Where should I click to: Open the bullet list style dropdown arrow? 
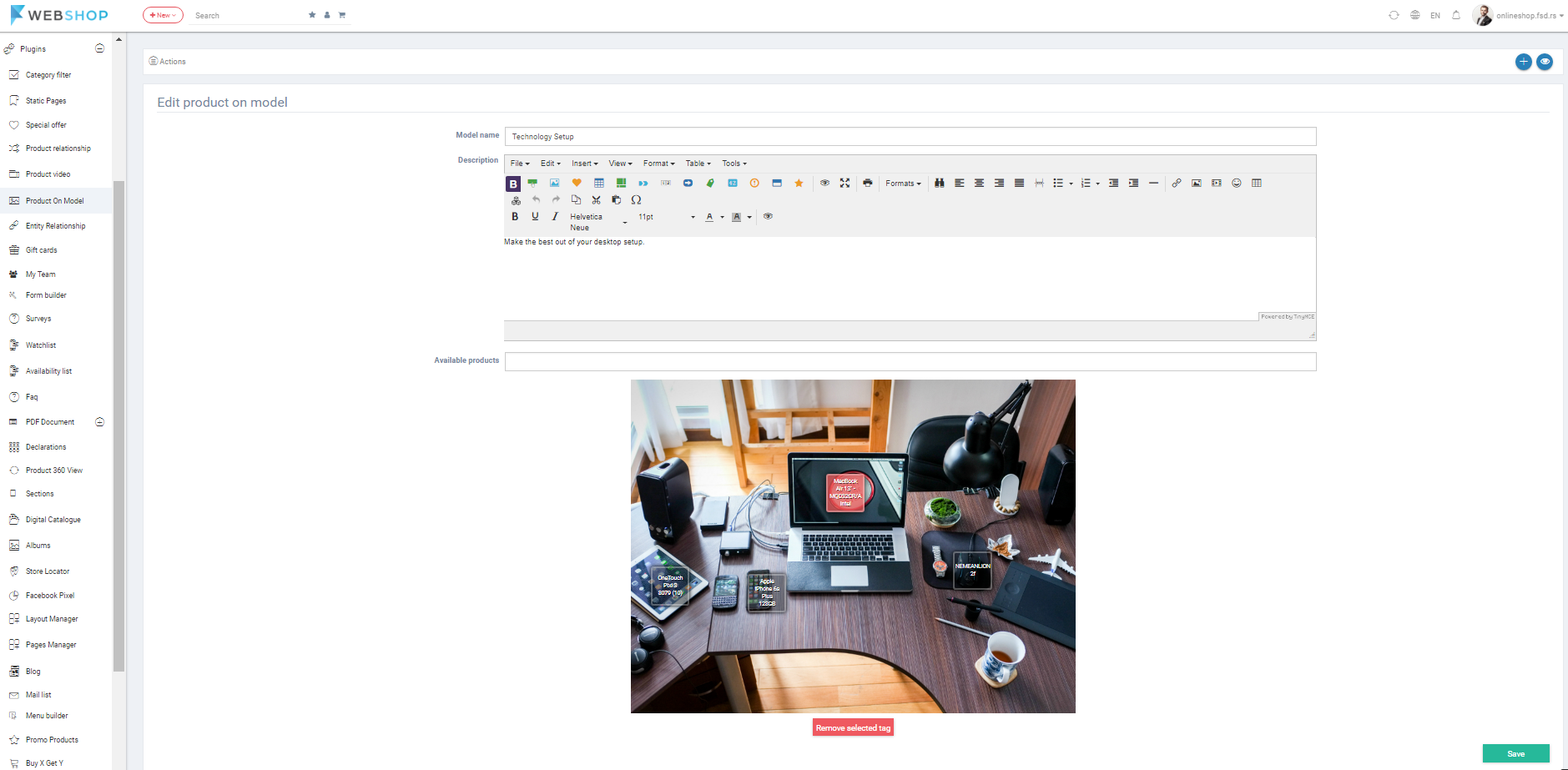point(1071,184)
